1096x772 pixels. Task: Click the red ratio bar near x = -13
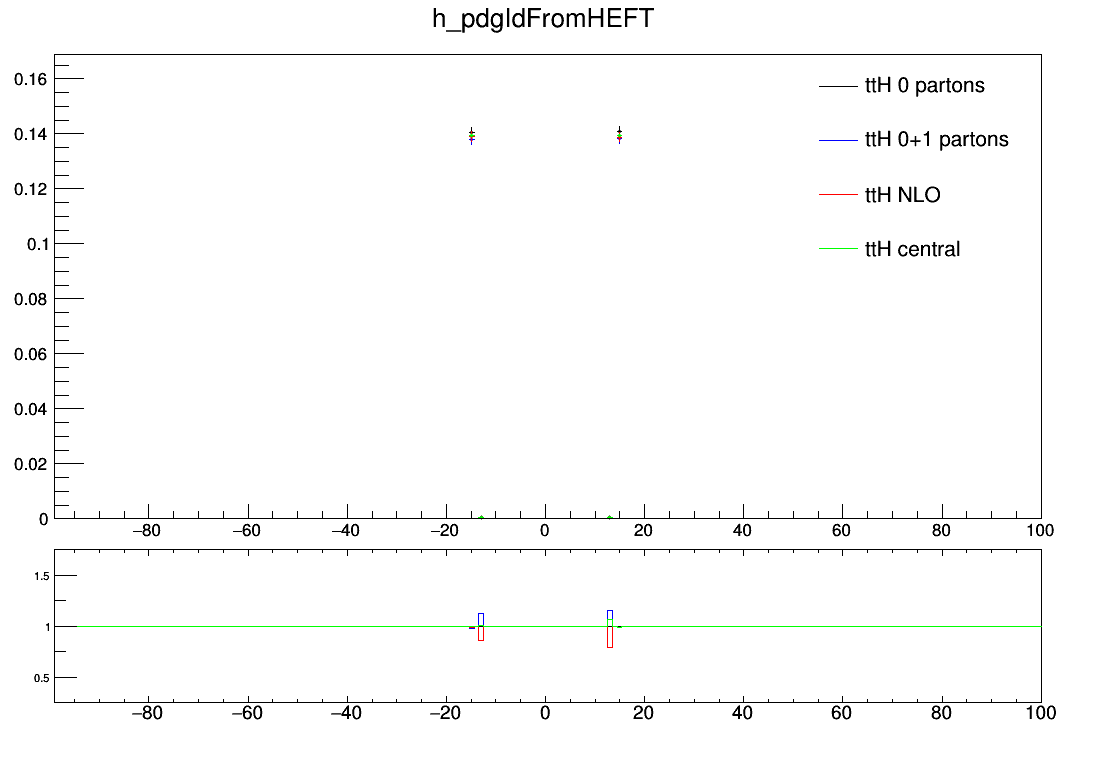[481, 634]
